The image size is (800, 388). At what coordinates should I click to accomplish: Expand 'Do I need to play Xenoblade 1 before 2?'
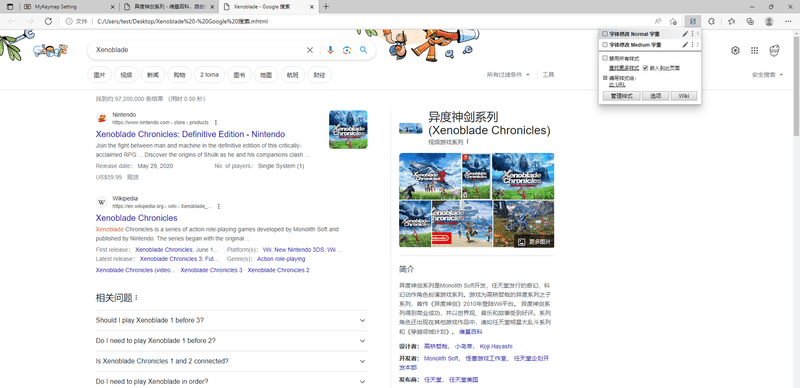(231, 341)
